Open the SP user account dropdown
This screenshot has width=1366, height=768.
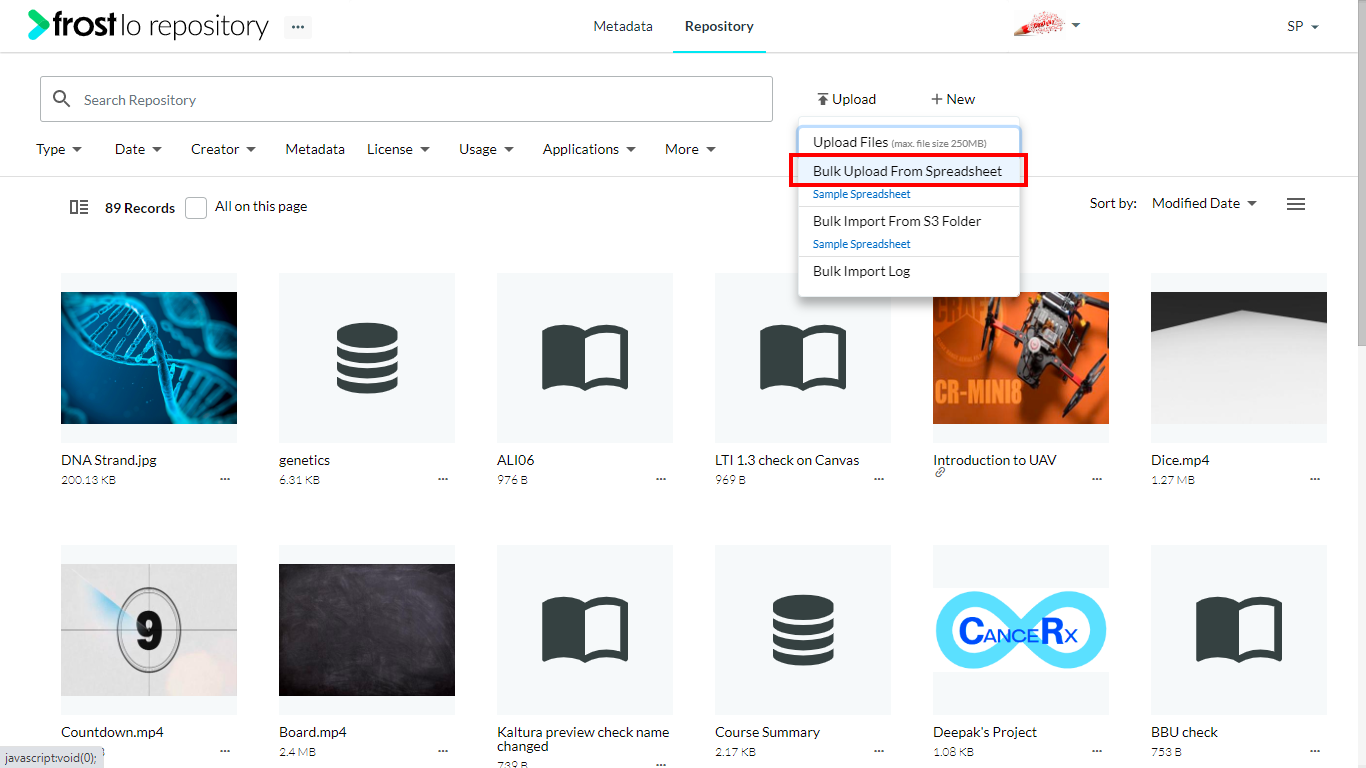click(1303, 27)
